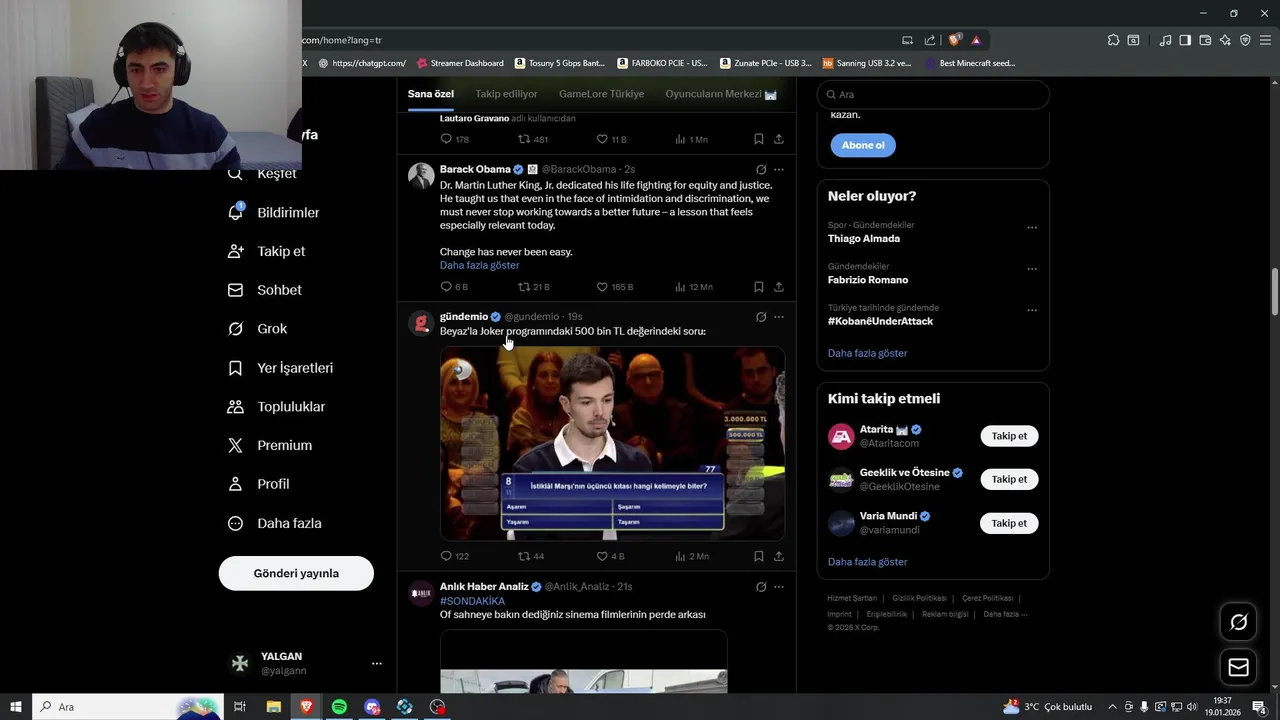Follow Varia Mundi with Takip et
1280x720 pixels.
click(x=1009, y=523)
